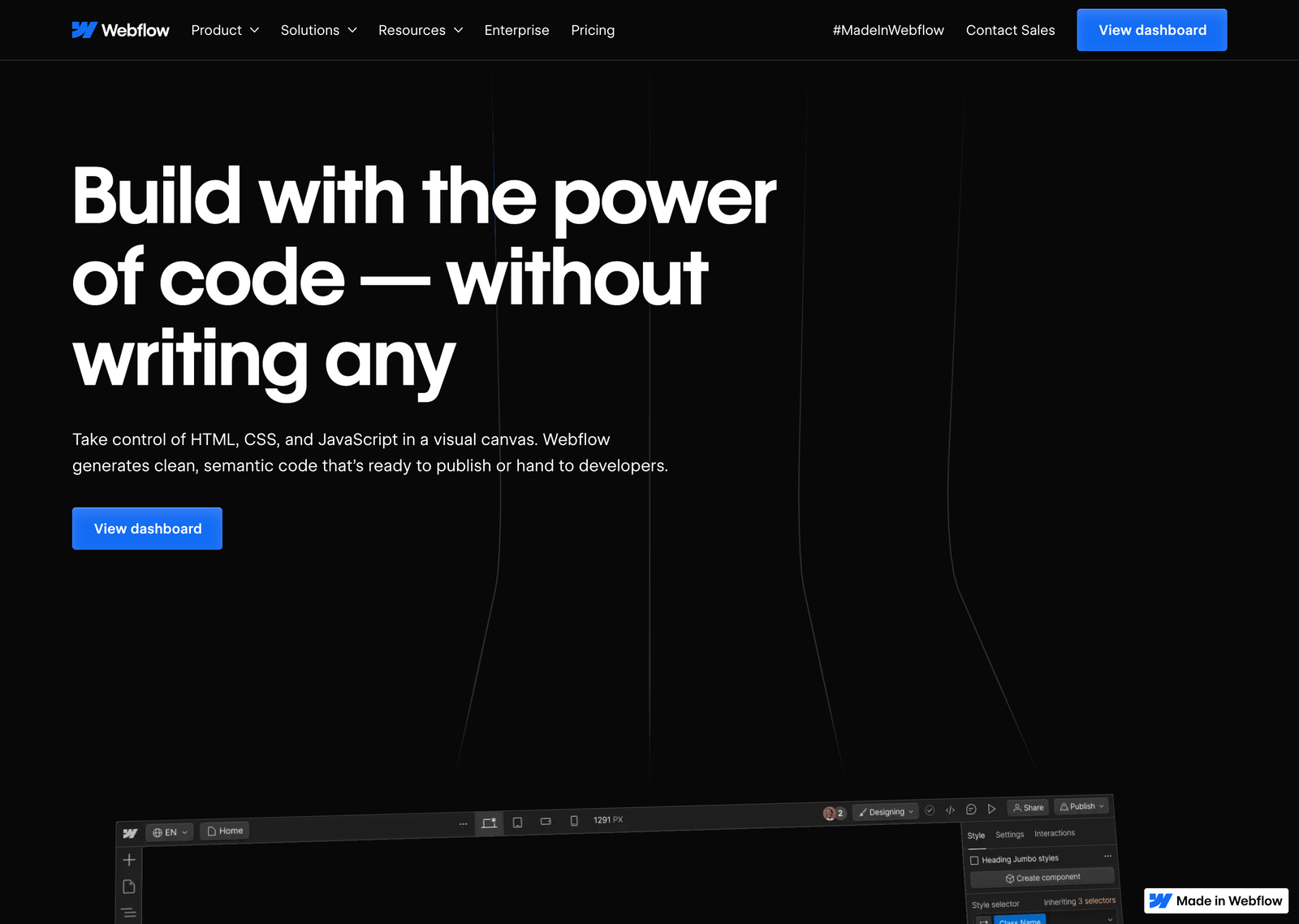Click the ellipsis next to Heading Jumbo styles
The height and width of the screenshot is (924, 1299).
(x=1107, y=856)
